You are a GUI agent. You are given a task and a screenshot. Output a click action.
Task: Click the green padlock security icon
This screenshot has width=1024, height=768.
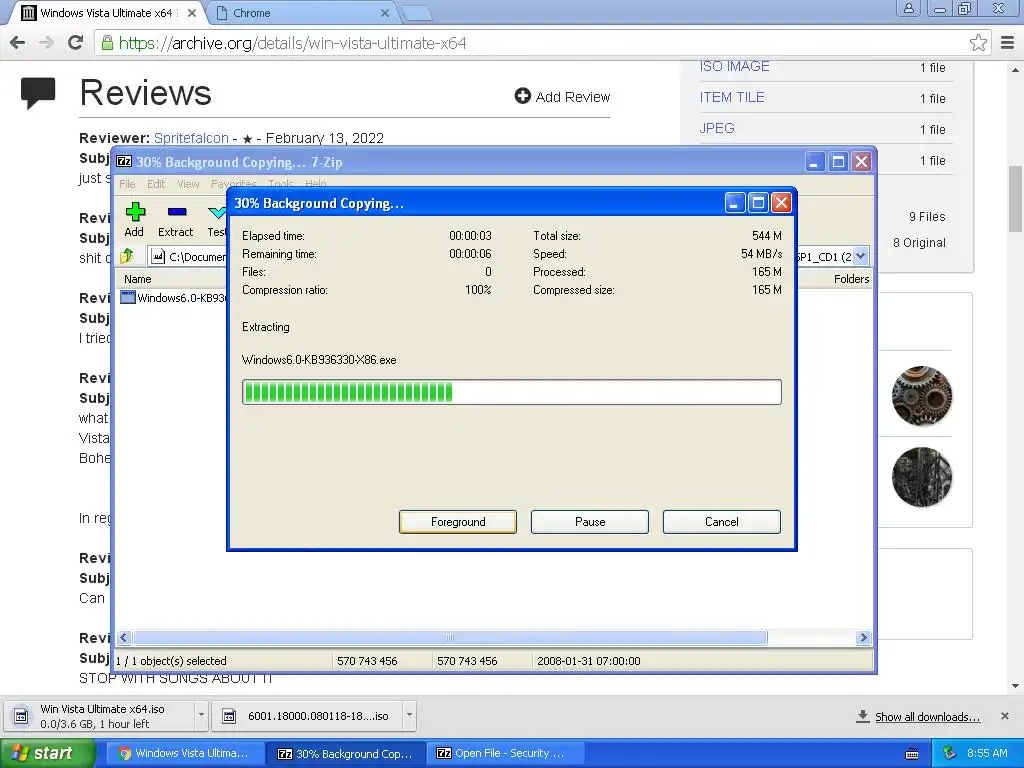[106, 44]
